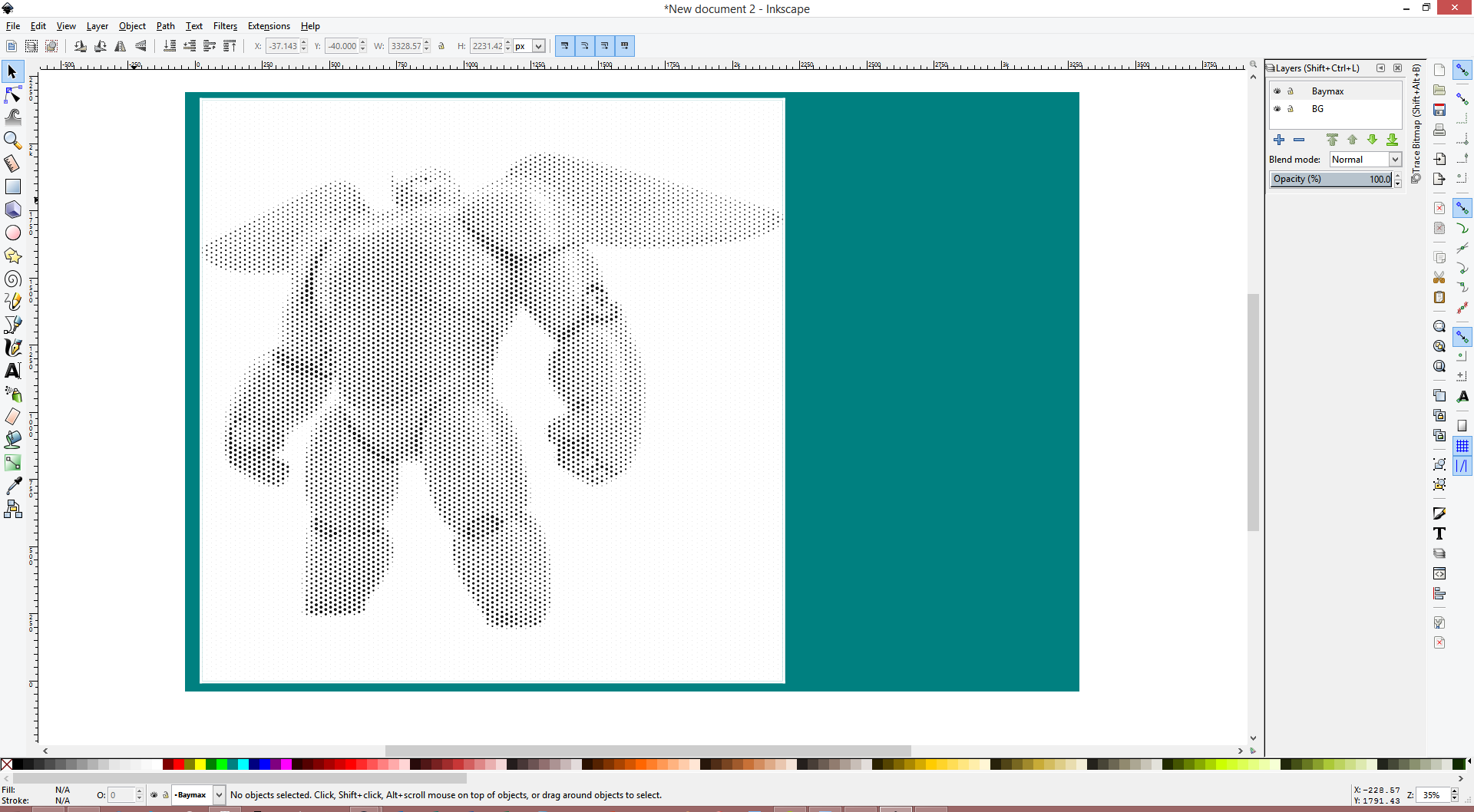This screenshot has width=1474, height=812.
Task: Increase the X position stepper
Action: [304, 43]
